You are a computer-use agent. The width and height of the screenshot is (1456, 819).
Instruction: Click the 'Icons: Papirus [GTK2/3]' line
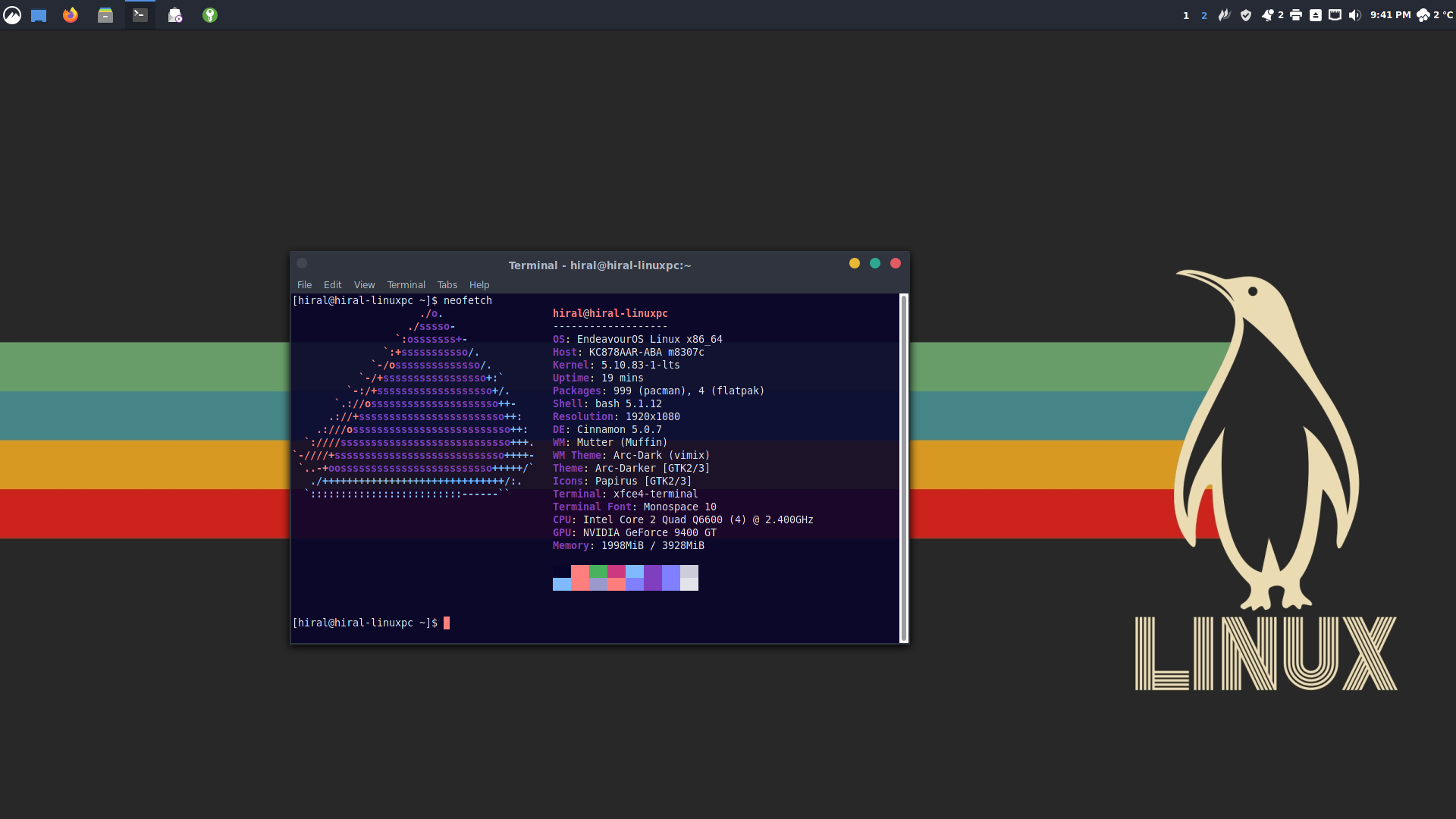(623, 482)
